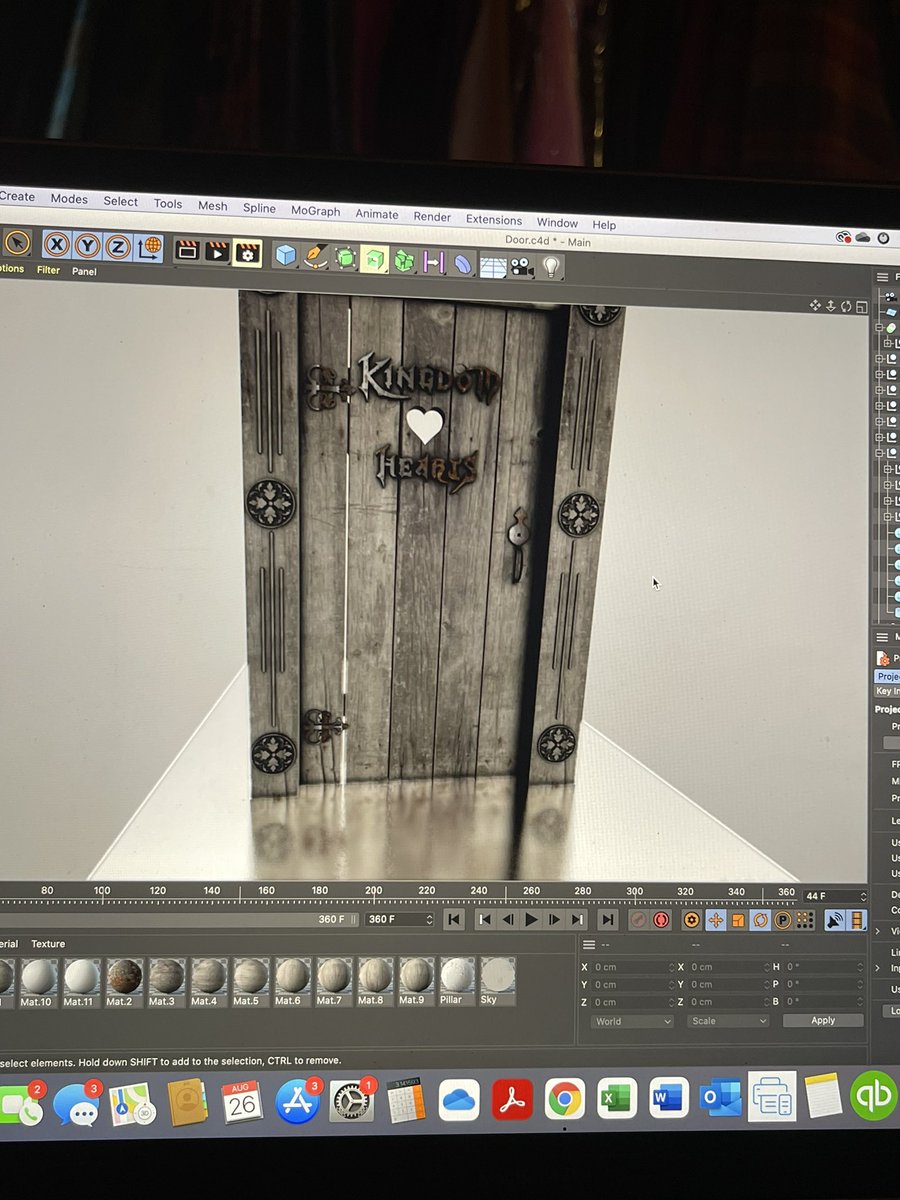Lock the X axis
Screen dimensions: 900x1200
(57, 244)
